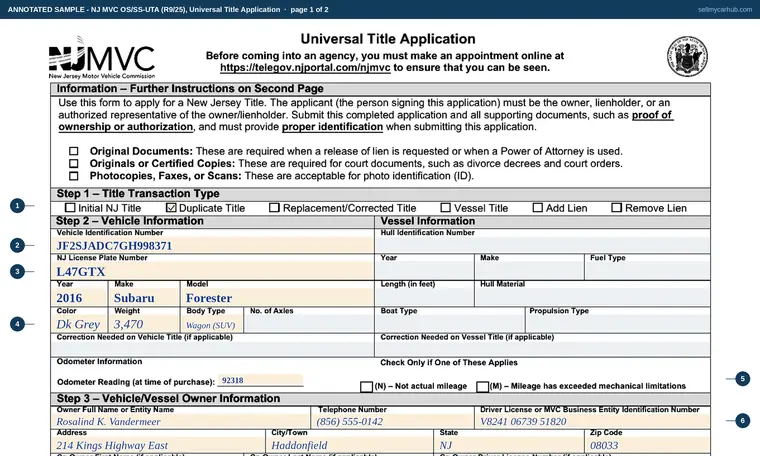
Task: Click the underlined 'proper identification' text
Action: pyautogui.click(x=332, y=127)
